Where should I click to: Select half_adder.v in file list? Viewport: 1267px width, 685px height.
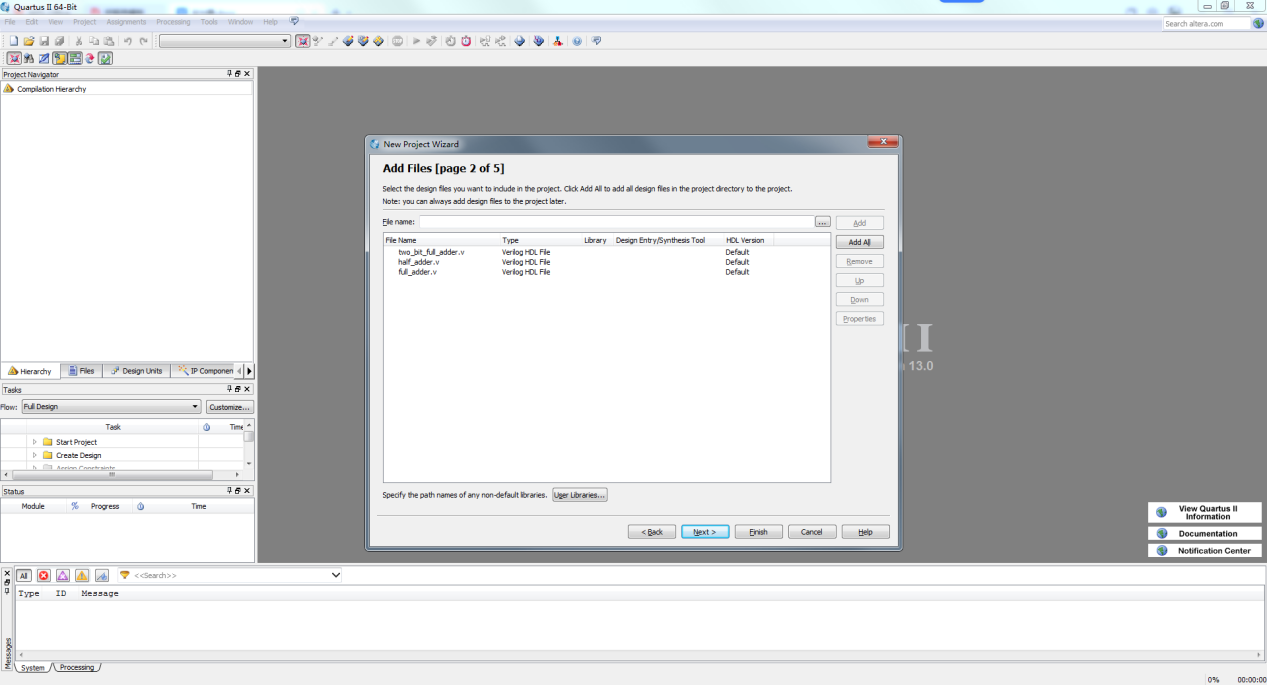418,262
